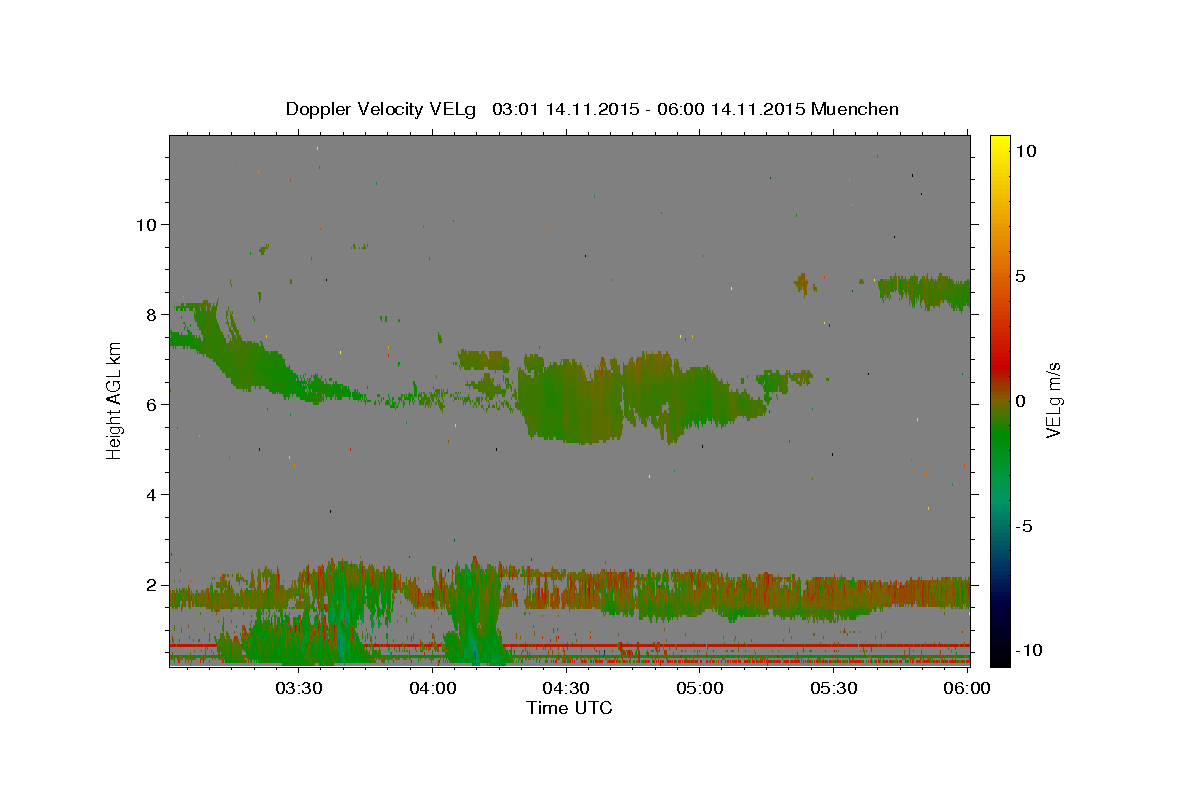Click the colorbar value -5
Image resolution: width=1200 pixels, height=800 pixels.
1023,526
